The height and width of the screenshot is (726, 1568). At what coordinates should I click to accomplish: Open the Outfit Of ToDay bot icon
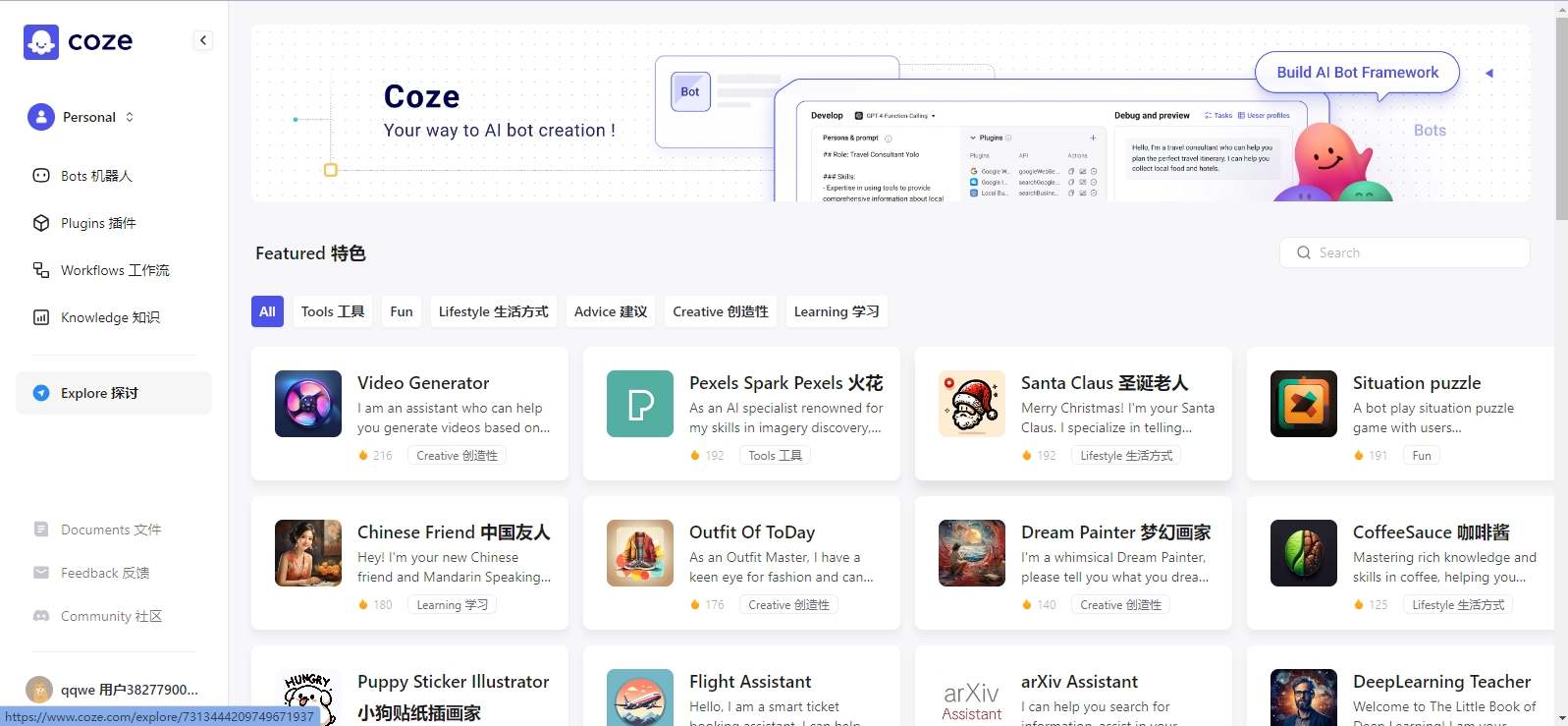pyautogui.click(x=640, y=553)
